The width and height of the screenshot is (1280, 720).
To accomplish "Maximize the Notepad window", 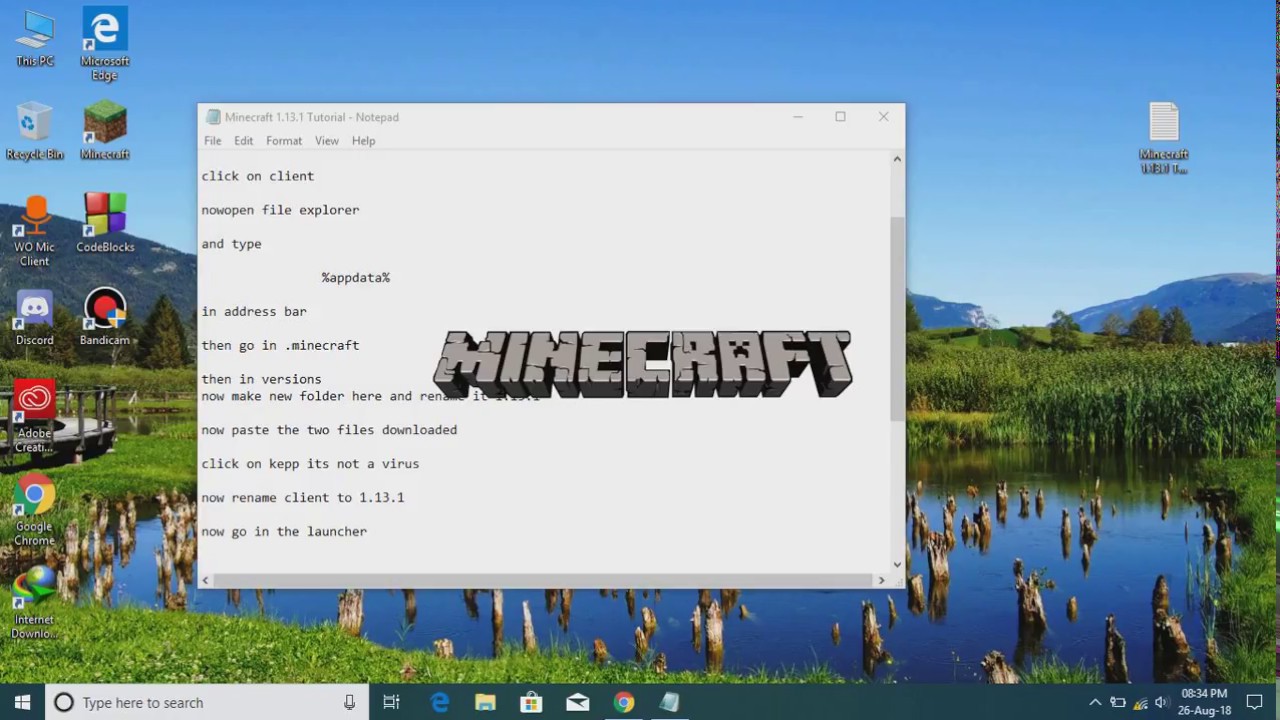I will click(840, 117).
